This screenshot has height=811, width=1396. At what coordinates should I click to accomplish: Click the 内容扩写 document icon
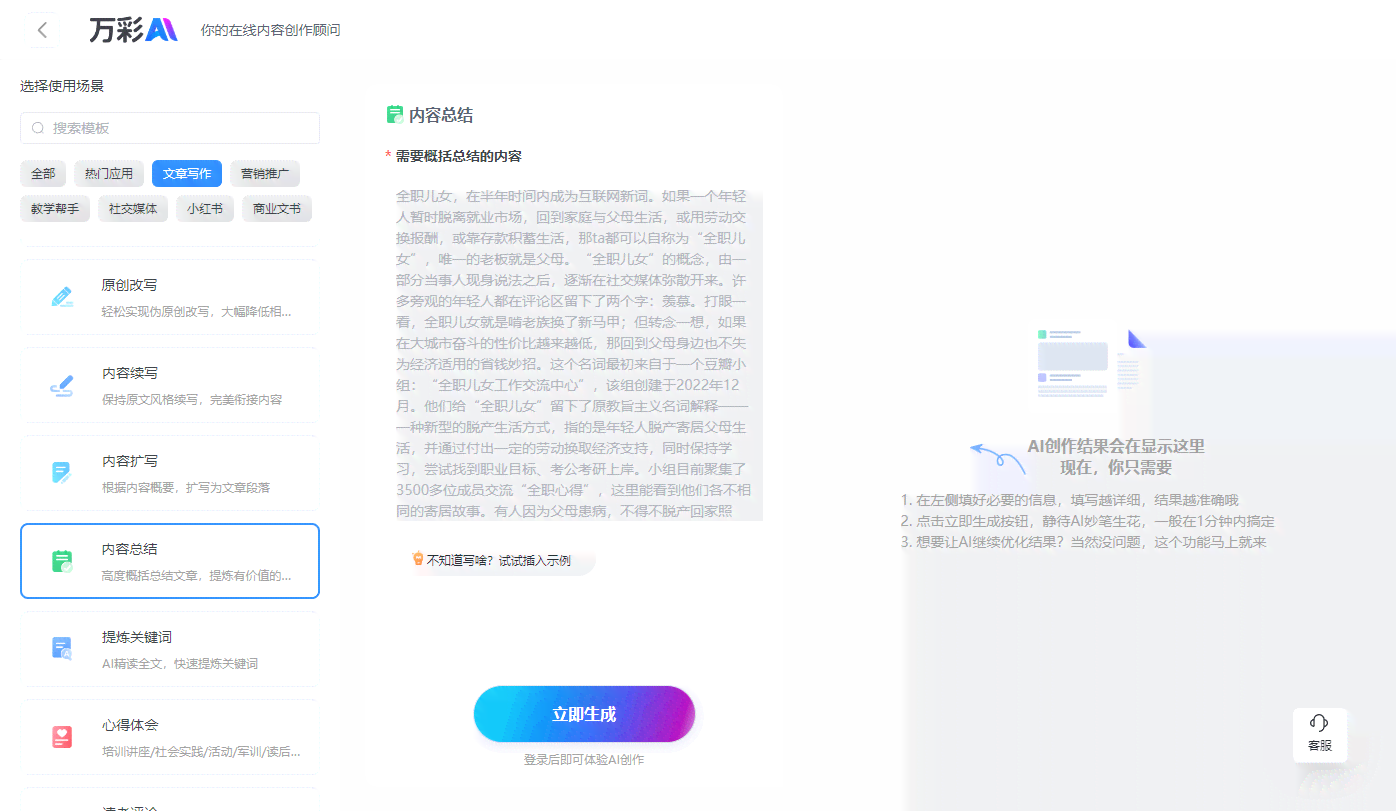62,473
